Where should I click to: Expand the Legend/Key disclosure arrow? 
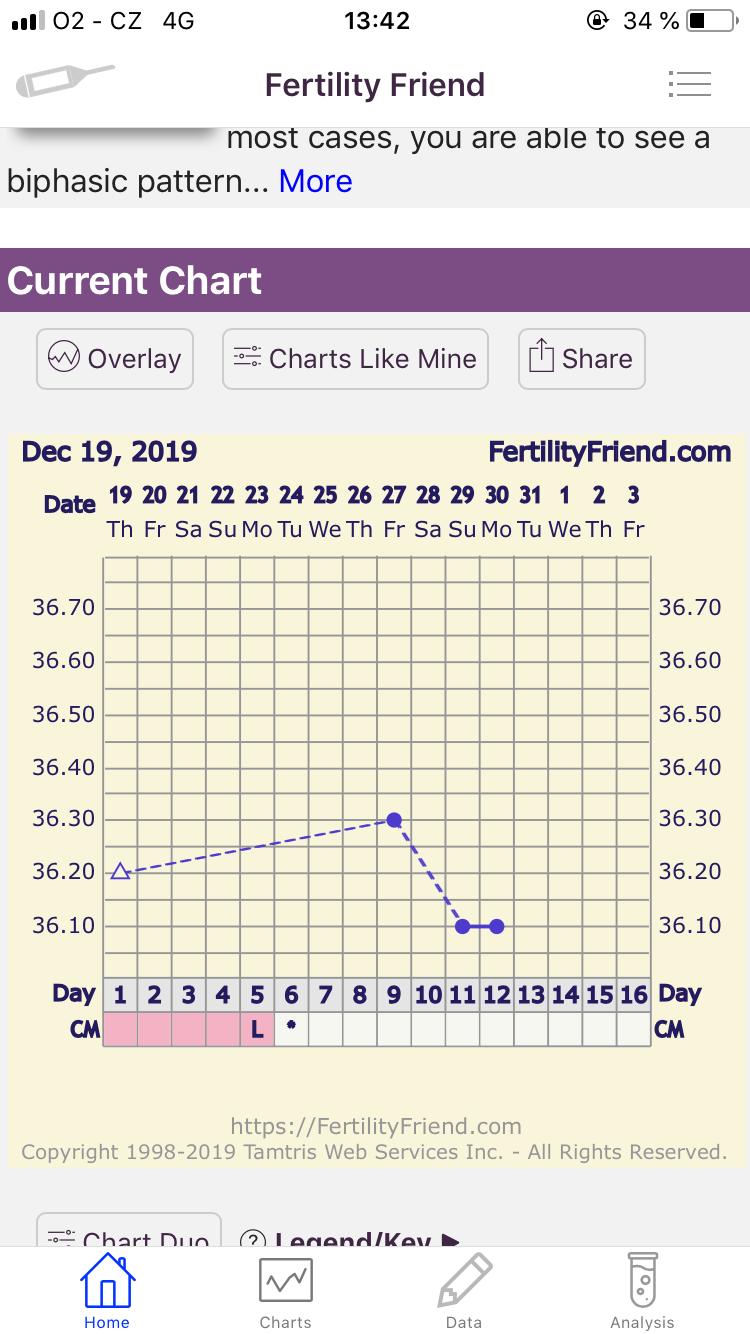pos(450,1240)
